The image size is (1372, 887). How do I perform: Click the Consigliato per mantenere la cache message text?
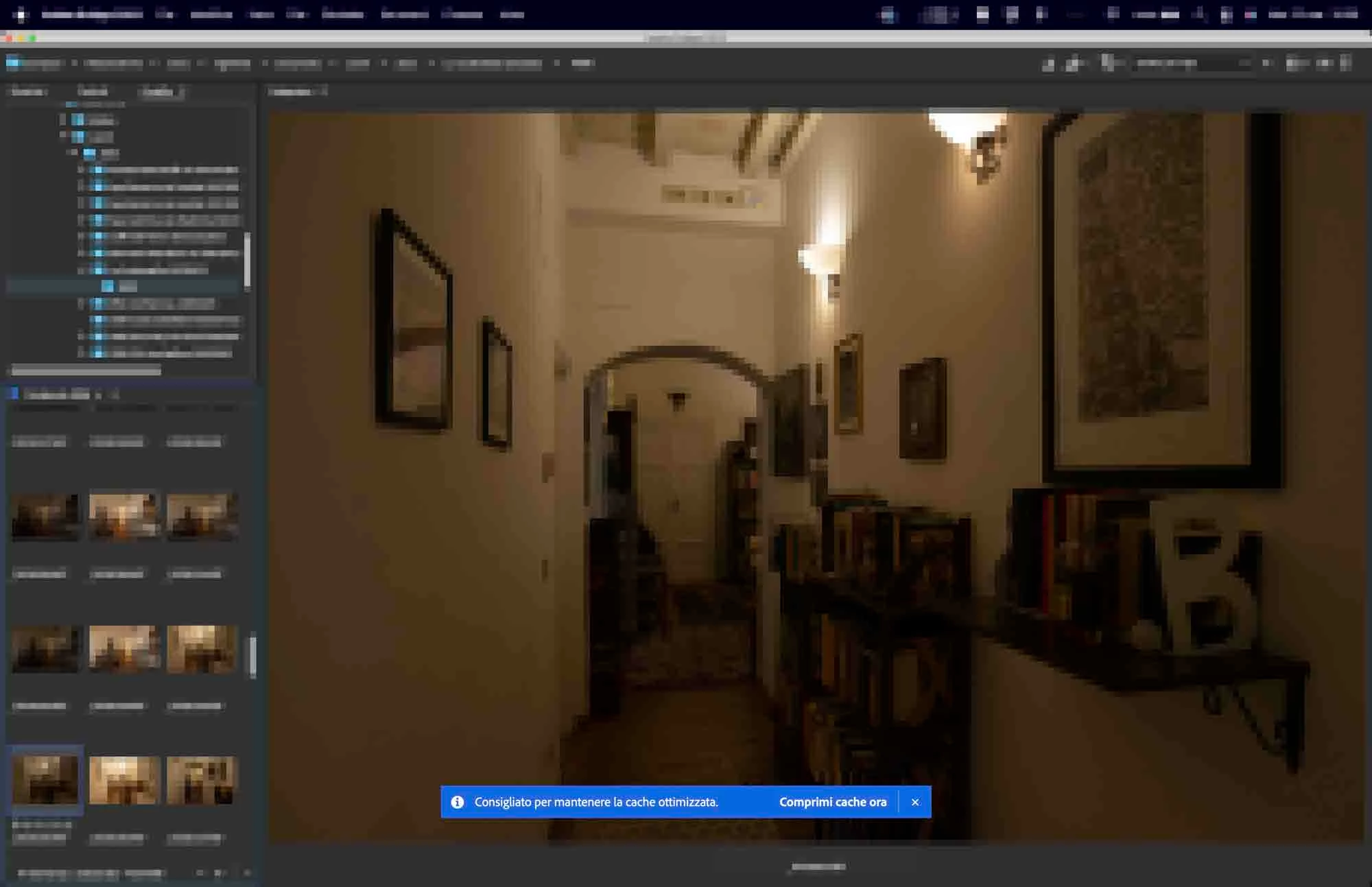595,802
